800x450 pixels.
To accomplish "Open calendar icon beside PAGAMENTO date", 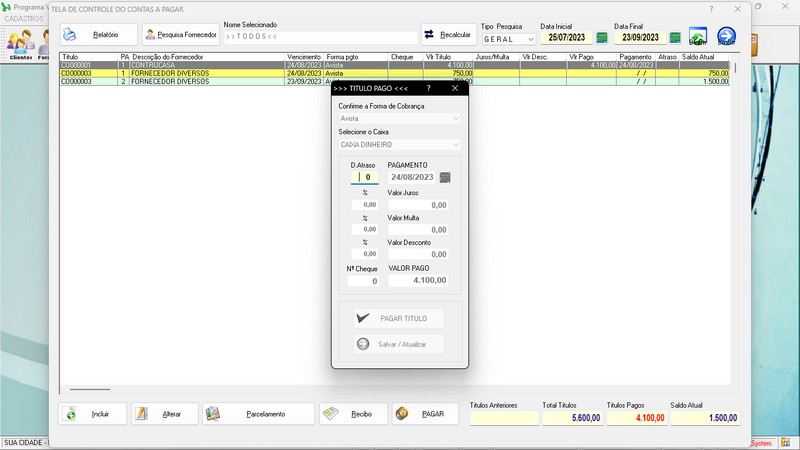I will click(x=445, y=178).
